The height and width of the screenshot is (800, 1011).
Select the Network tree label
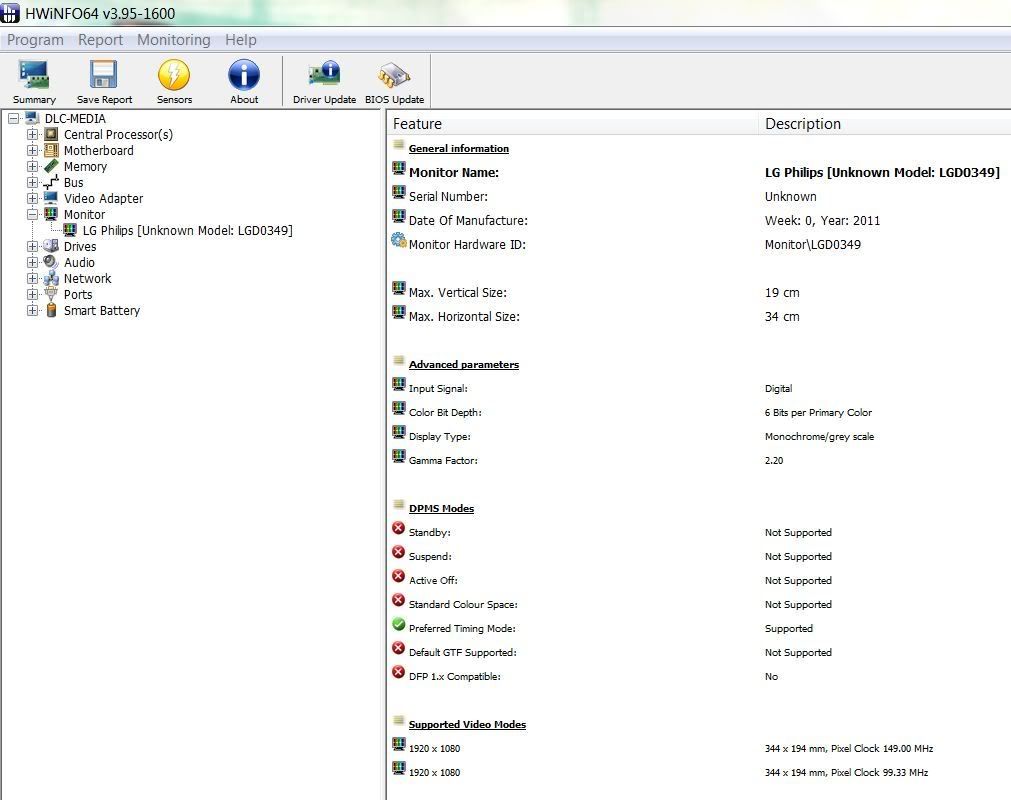pos(88,278)
